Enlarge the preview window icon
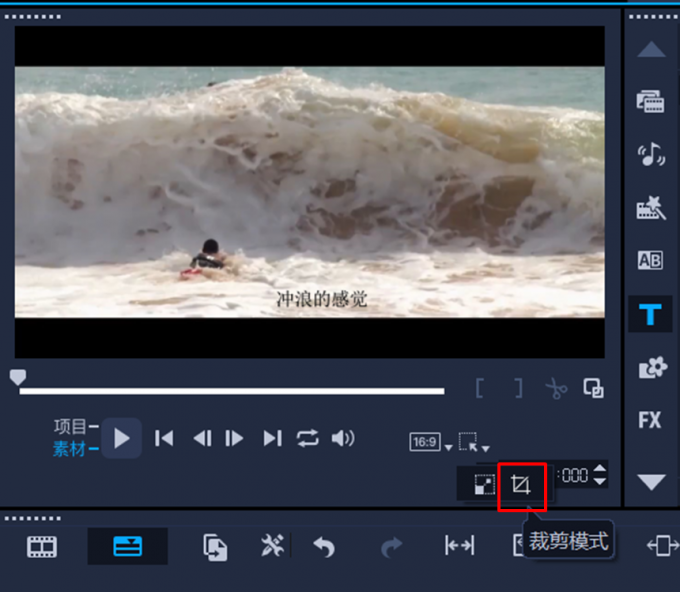This screenshot has width=680, height=592. pos(593,388)
